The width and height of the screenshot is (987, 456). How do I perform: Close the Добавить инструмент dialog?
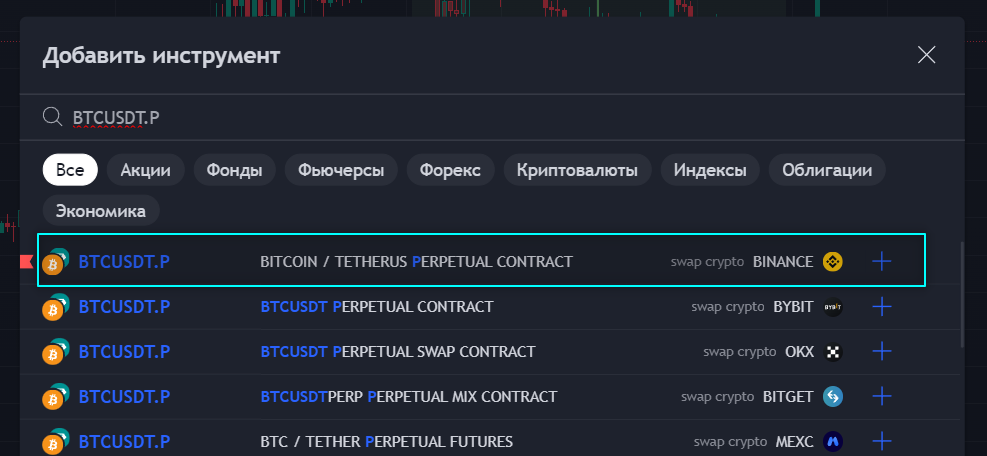pyautogui.click(x=926, y=55)
